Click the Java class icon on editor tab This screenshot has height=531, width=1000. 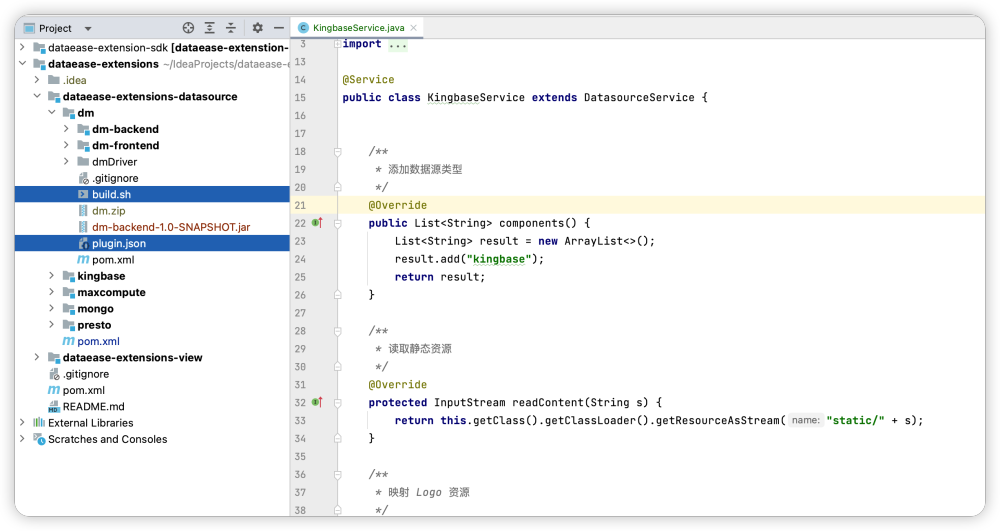(304, 28)
